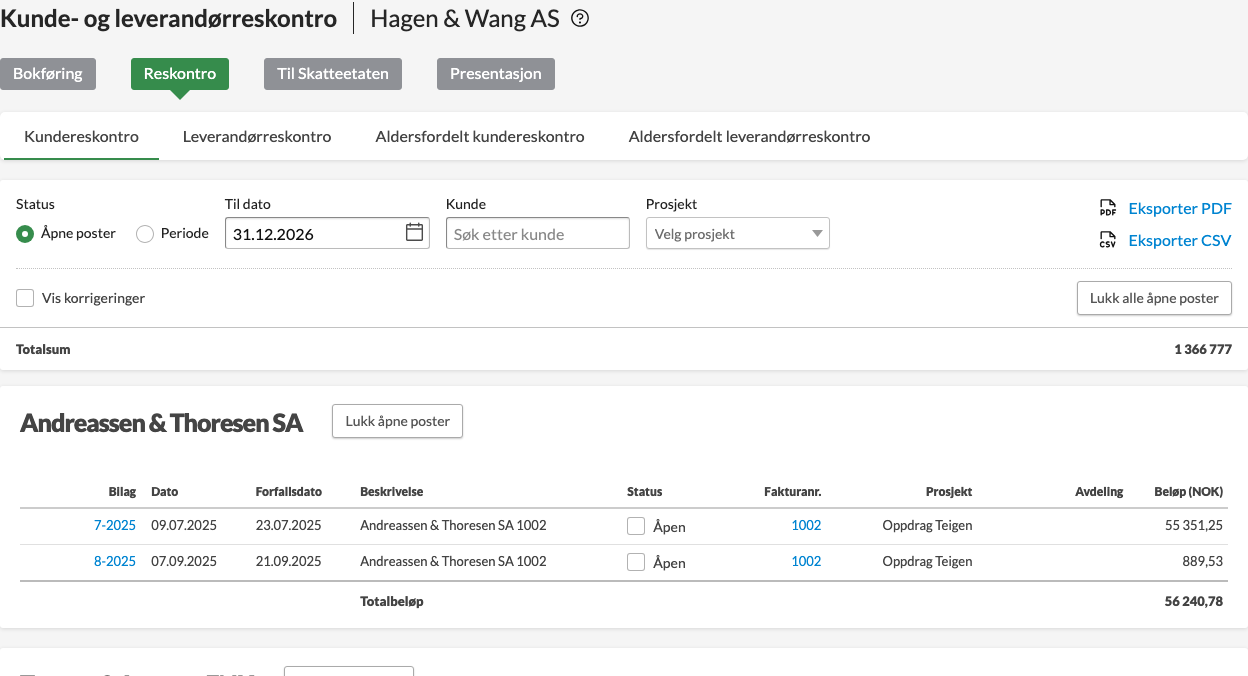Image resolution: width=1248 pixels, height=676 pixels.
Task: Click Lukk åpne poster for Andreassen & Thoresen
Action: 398,421
